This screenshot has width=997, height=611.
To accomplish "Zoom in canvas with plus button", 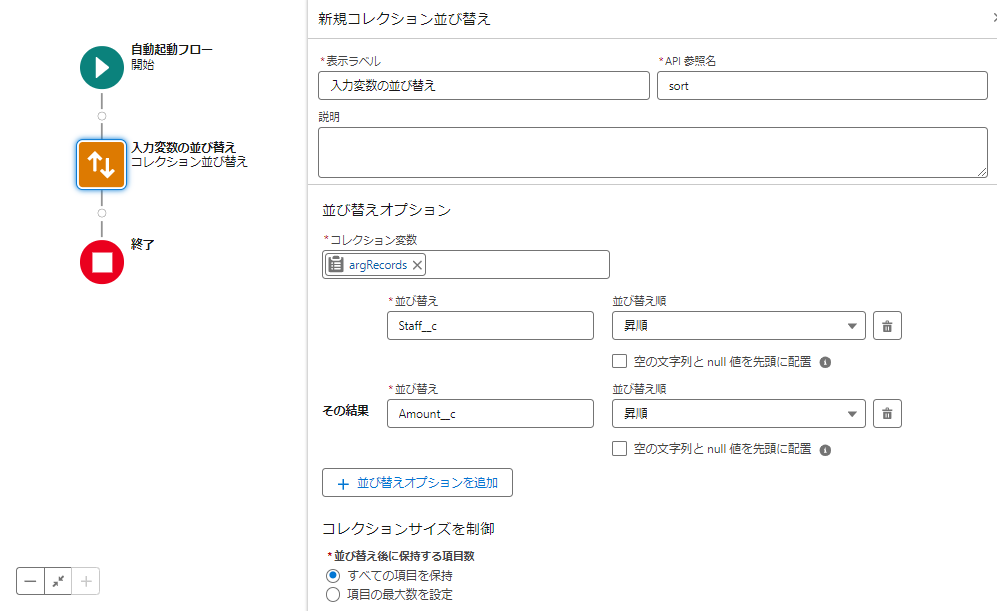I will click(86, 581).
